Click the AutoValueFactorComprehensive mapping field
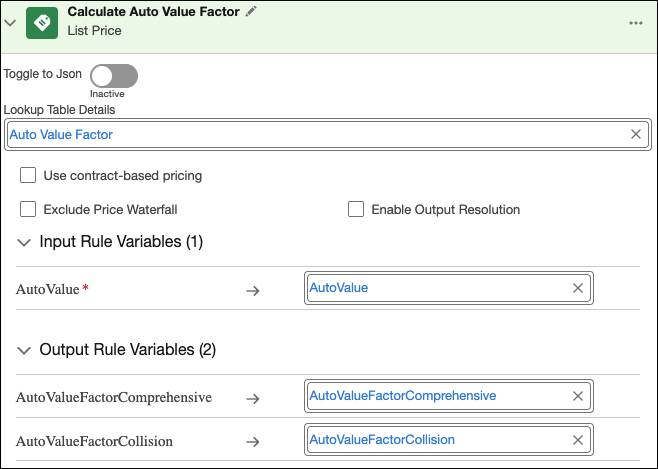Screen dimensions: 658x469 tap(449, 396)
